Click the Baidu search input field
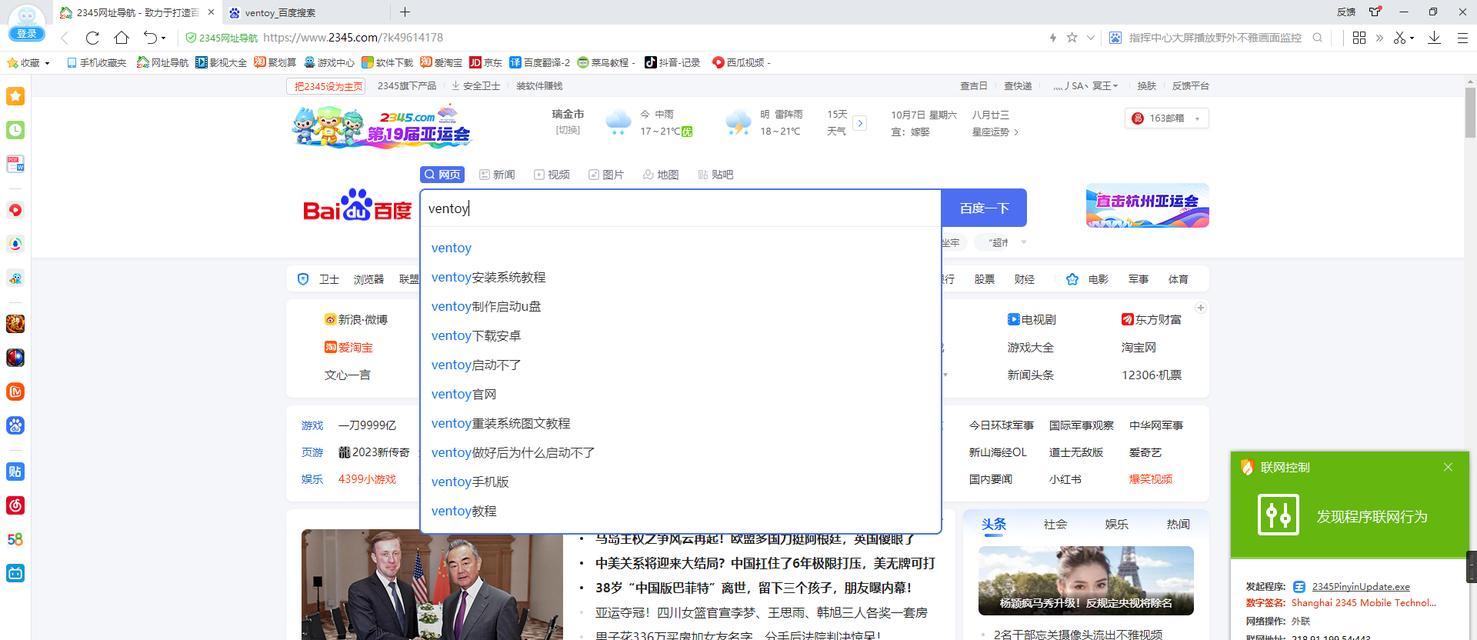This screenshot has height=640, width=1477. pyautogui.click(x=680, y=208)
